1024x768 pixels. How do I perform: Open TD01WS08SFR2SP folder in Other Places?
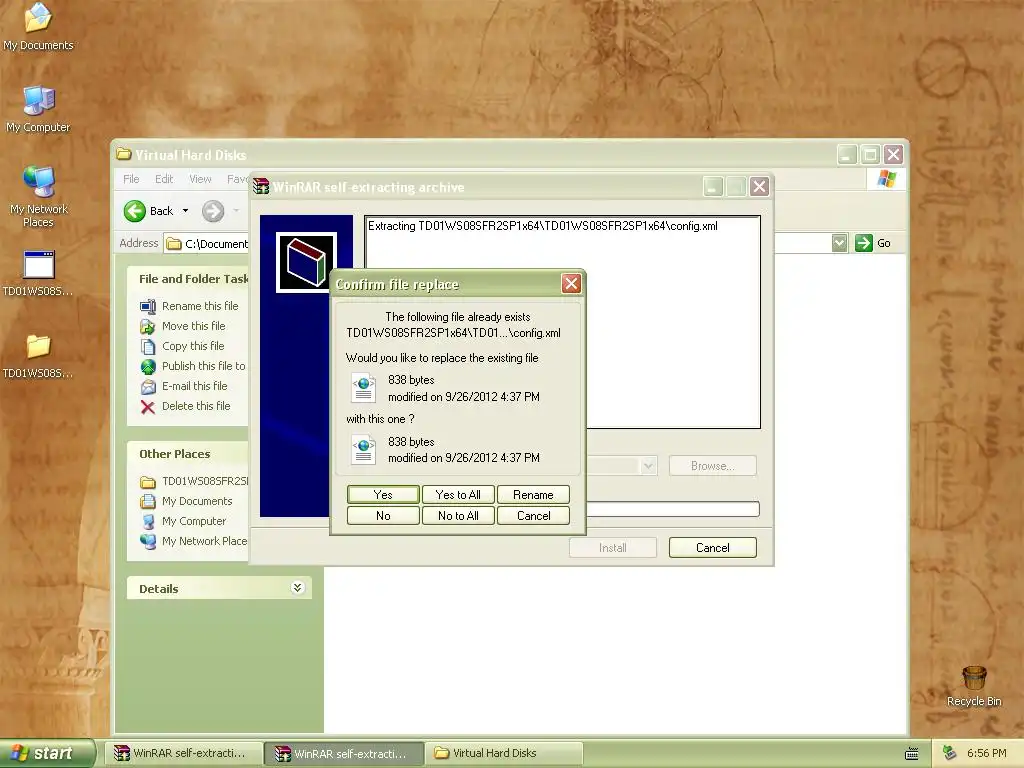[204, 481]
